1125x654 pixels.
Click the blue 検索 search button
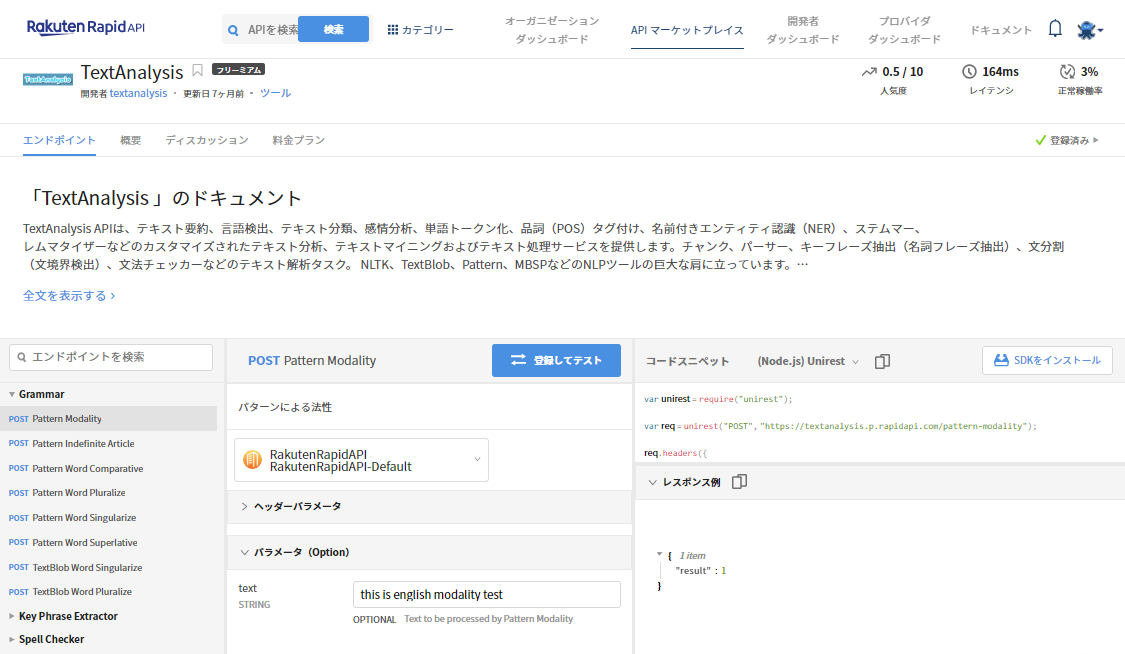point(334,29)
